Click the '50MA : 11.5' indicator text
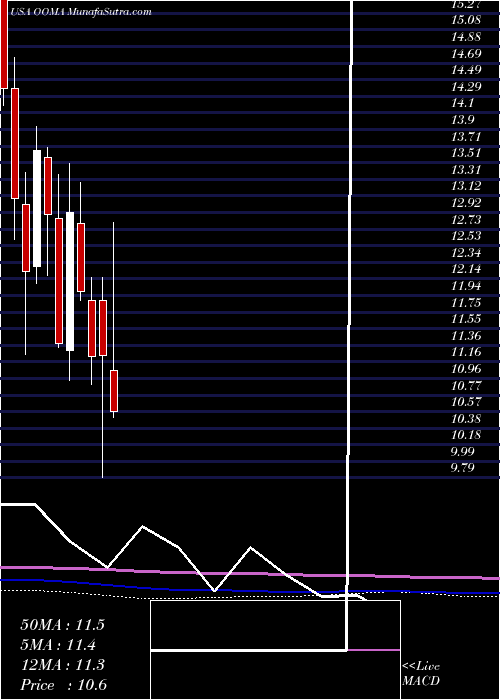This screenshot has height=700, width=500. tap(62, 625)
